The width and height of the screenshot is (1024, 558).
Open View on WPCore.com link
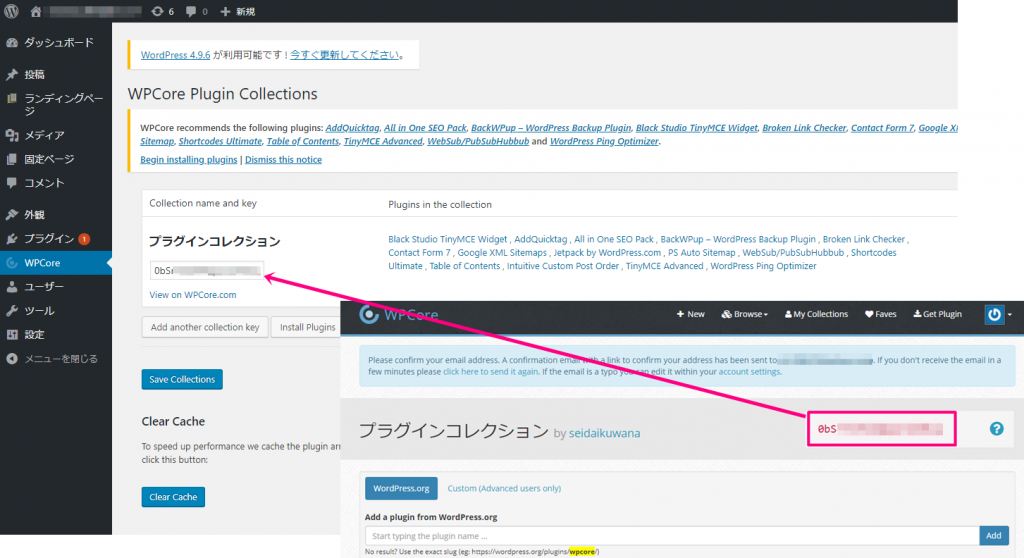tap(193, 295)
